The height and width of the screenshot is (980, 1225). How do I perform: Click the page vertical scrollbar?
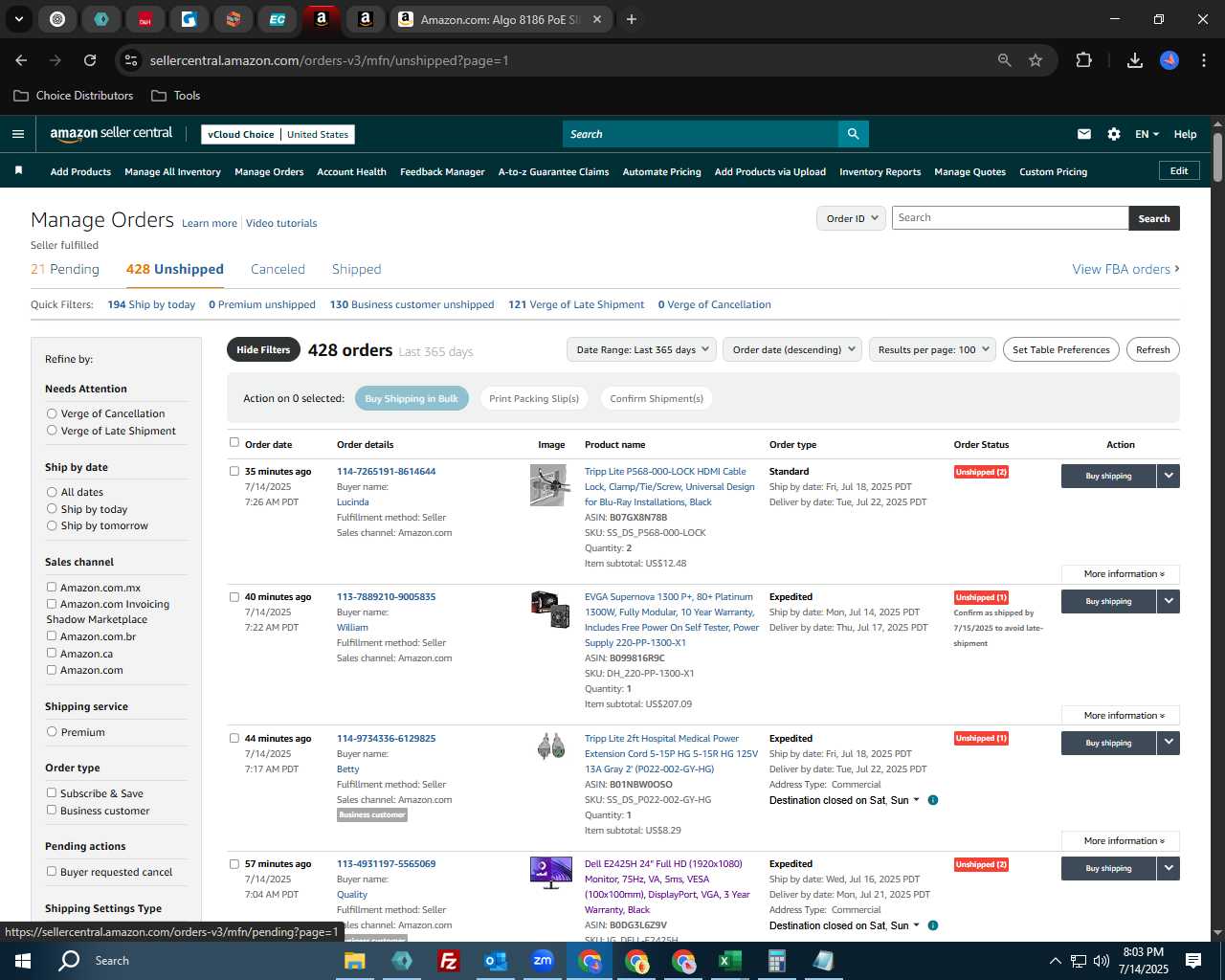coord(1217,158)
